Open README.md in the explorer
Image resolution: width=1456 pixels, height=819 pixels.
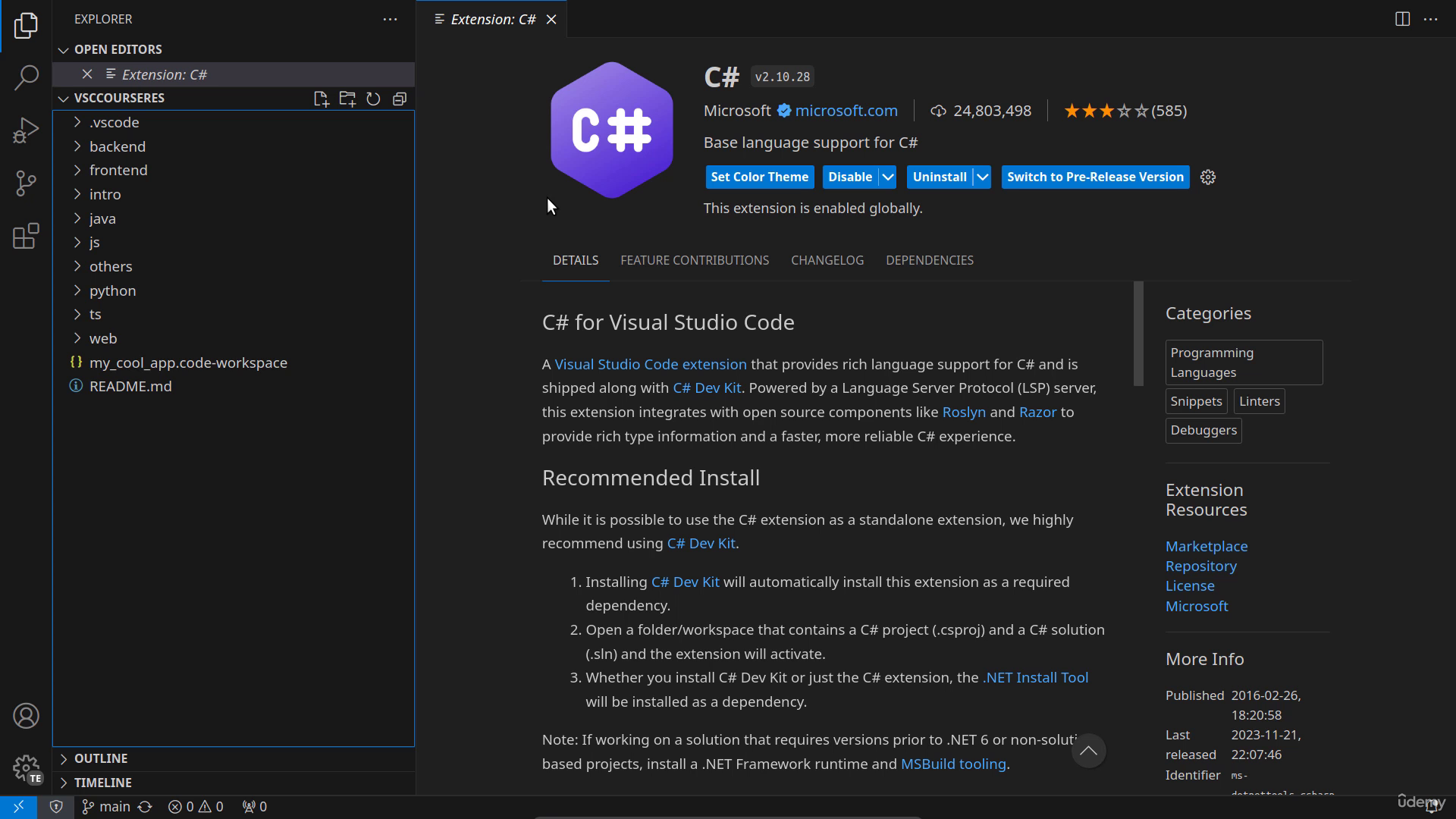point(234,386)
